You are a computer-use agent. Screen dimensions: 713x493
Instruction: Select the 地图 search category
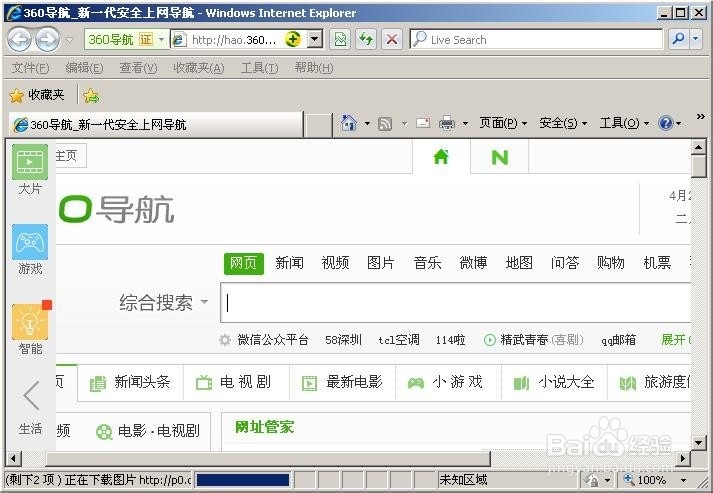[519, 263]
